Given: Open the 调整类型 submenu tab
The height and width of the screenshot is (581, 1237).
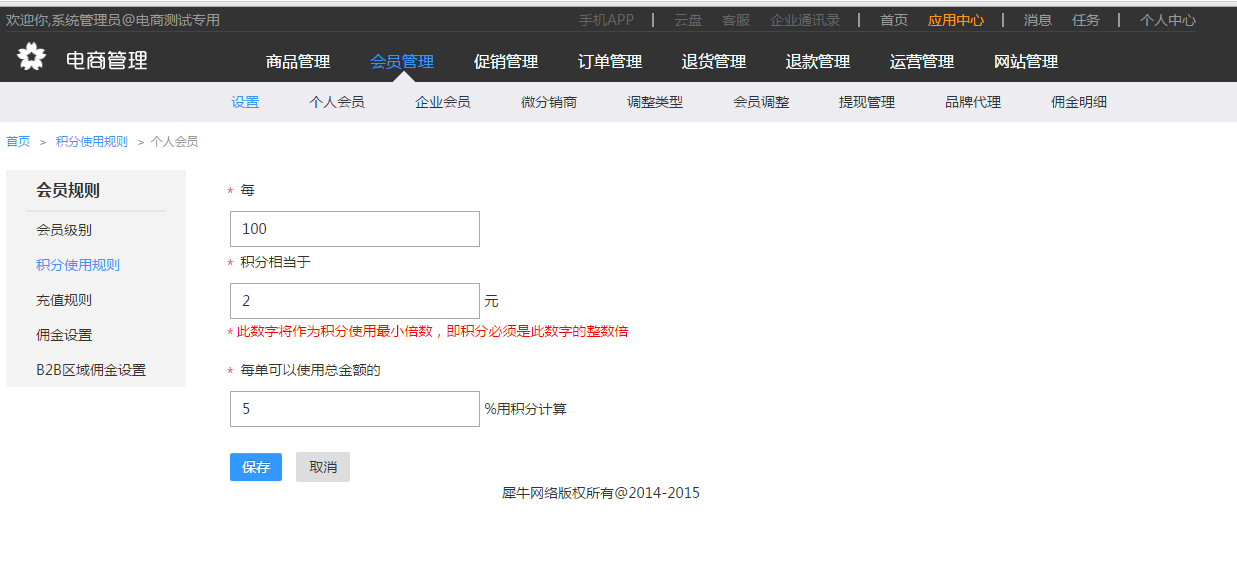Looking at the screenshot, I should 655,102.
